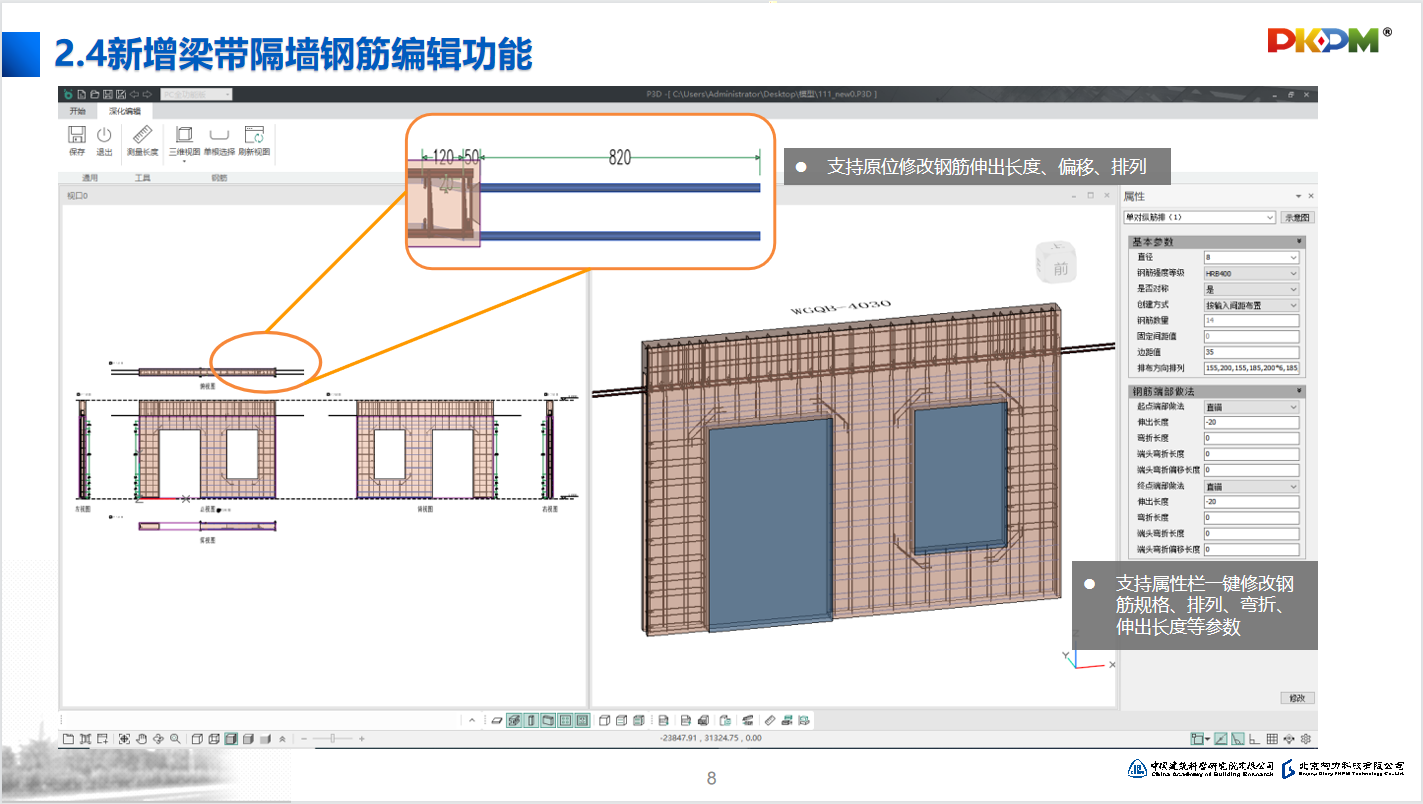Click the 边距值 input field
The width and height of the screenshot is (1423, 804).
point(1251,352)
